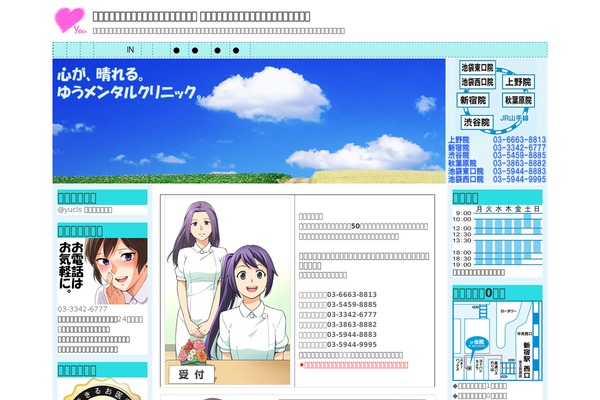Open the @yucls Twitter link
600x400 pixels.
[85, 210]
